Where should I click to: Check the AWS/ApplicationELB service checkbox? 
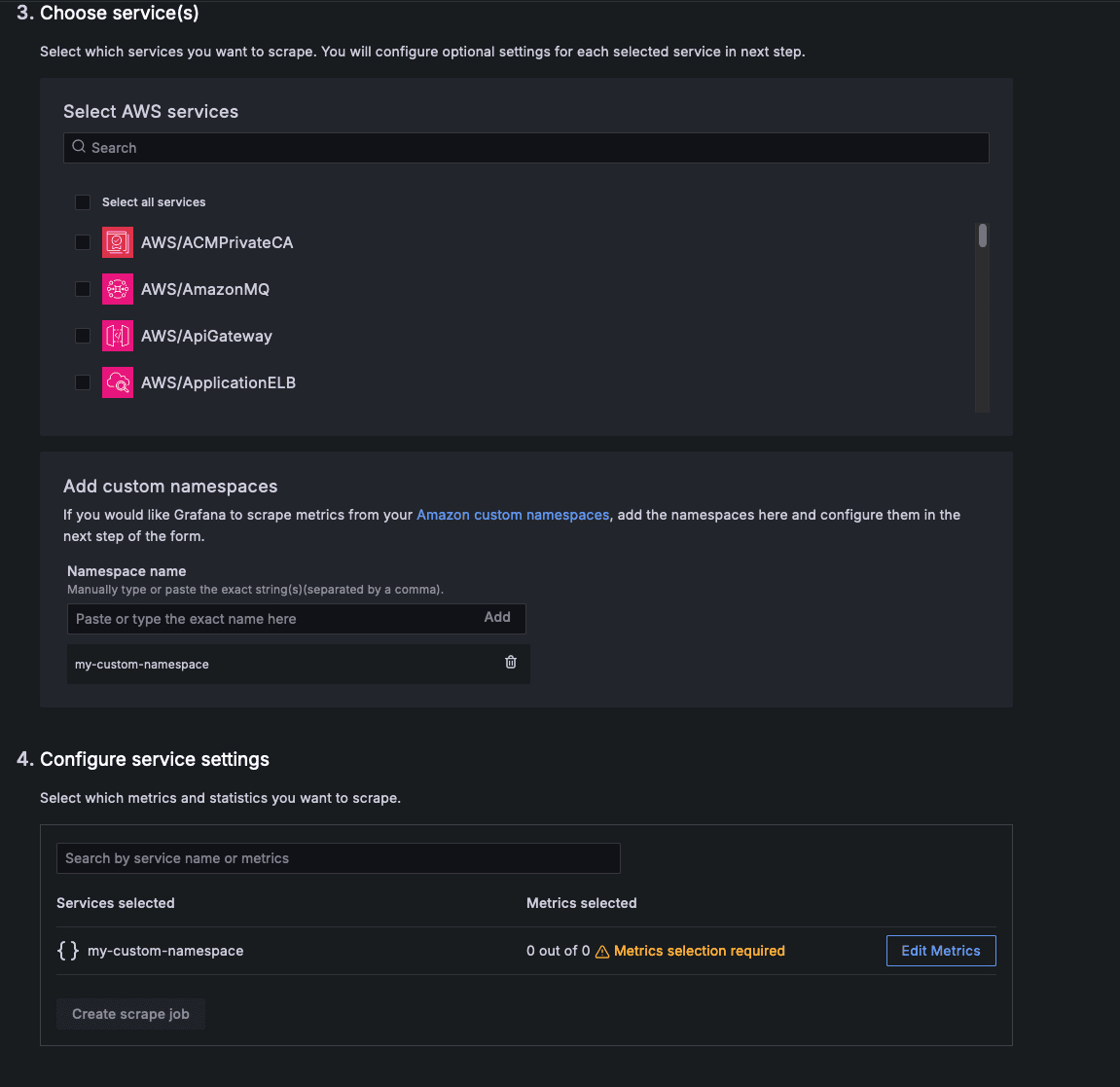click(82, 382)
